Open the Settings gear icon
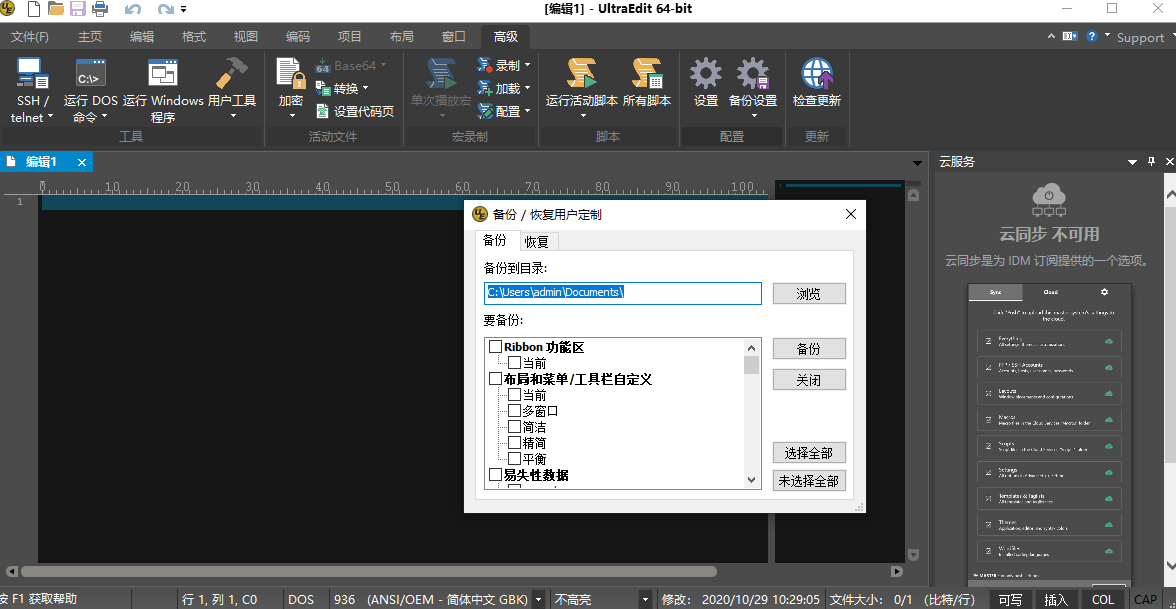Viewport: 1176px width, 609px height. [x=706, y=74]
